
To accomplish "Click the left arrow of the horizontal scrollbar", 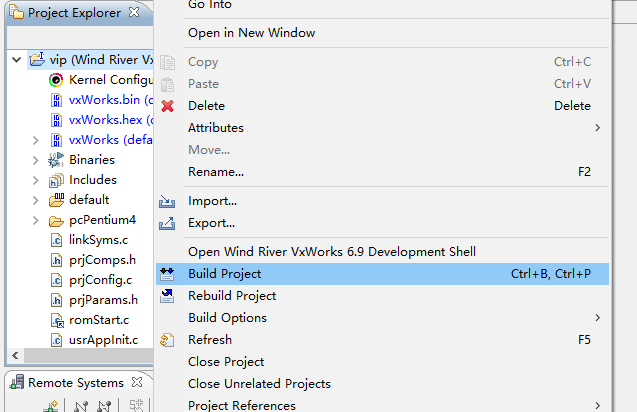I will click(15, 356).
